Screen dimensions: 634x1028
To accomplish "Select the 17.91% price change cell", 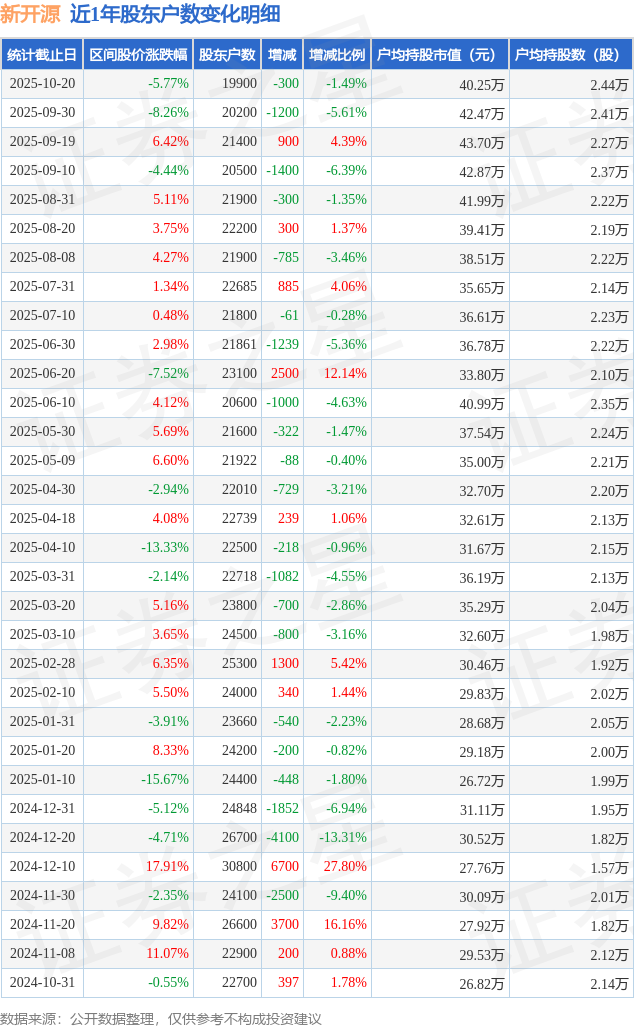I will click(x=169, y=867).
